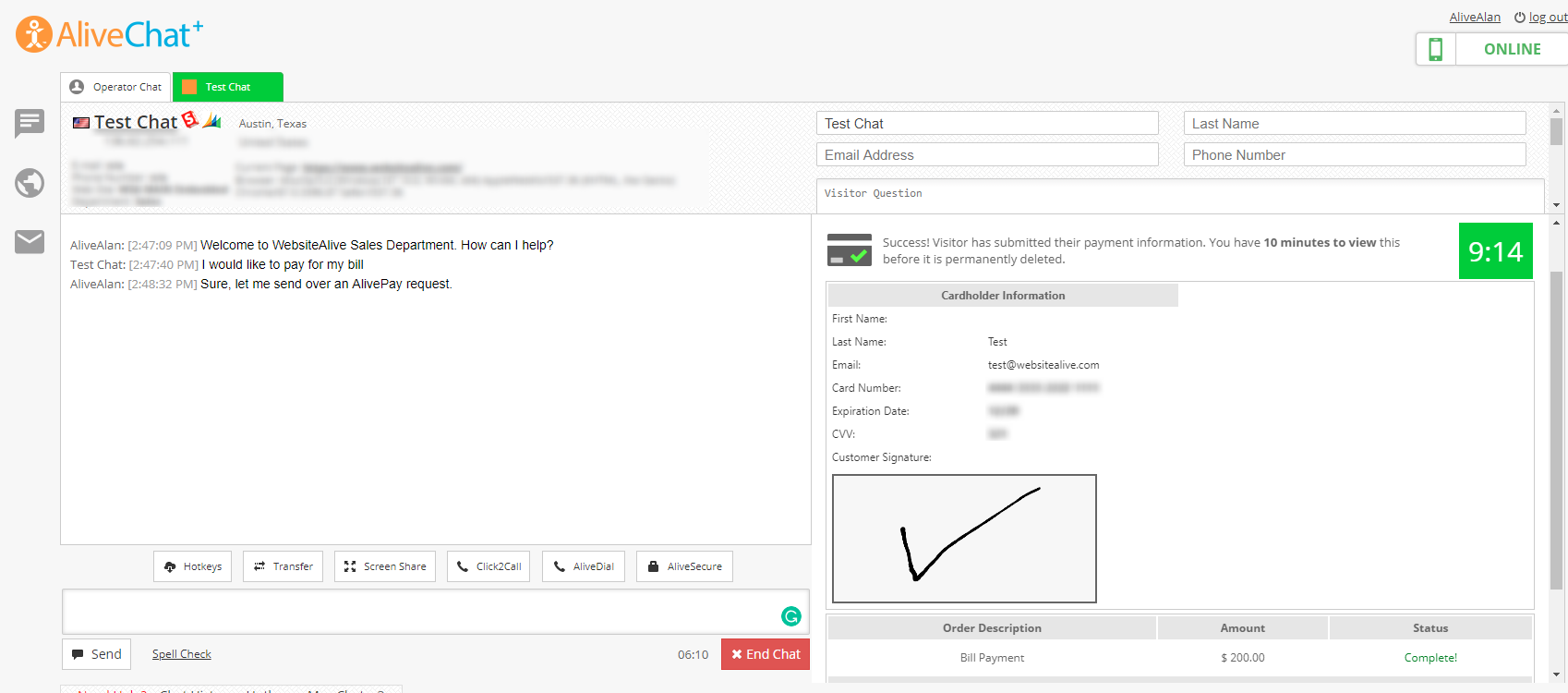Image resolution: width=1568 pixels, height=693 pixels.
Task: Open the envelope mail icon in the sidebar
Action: [30, 241]
